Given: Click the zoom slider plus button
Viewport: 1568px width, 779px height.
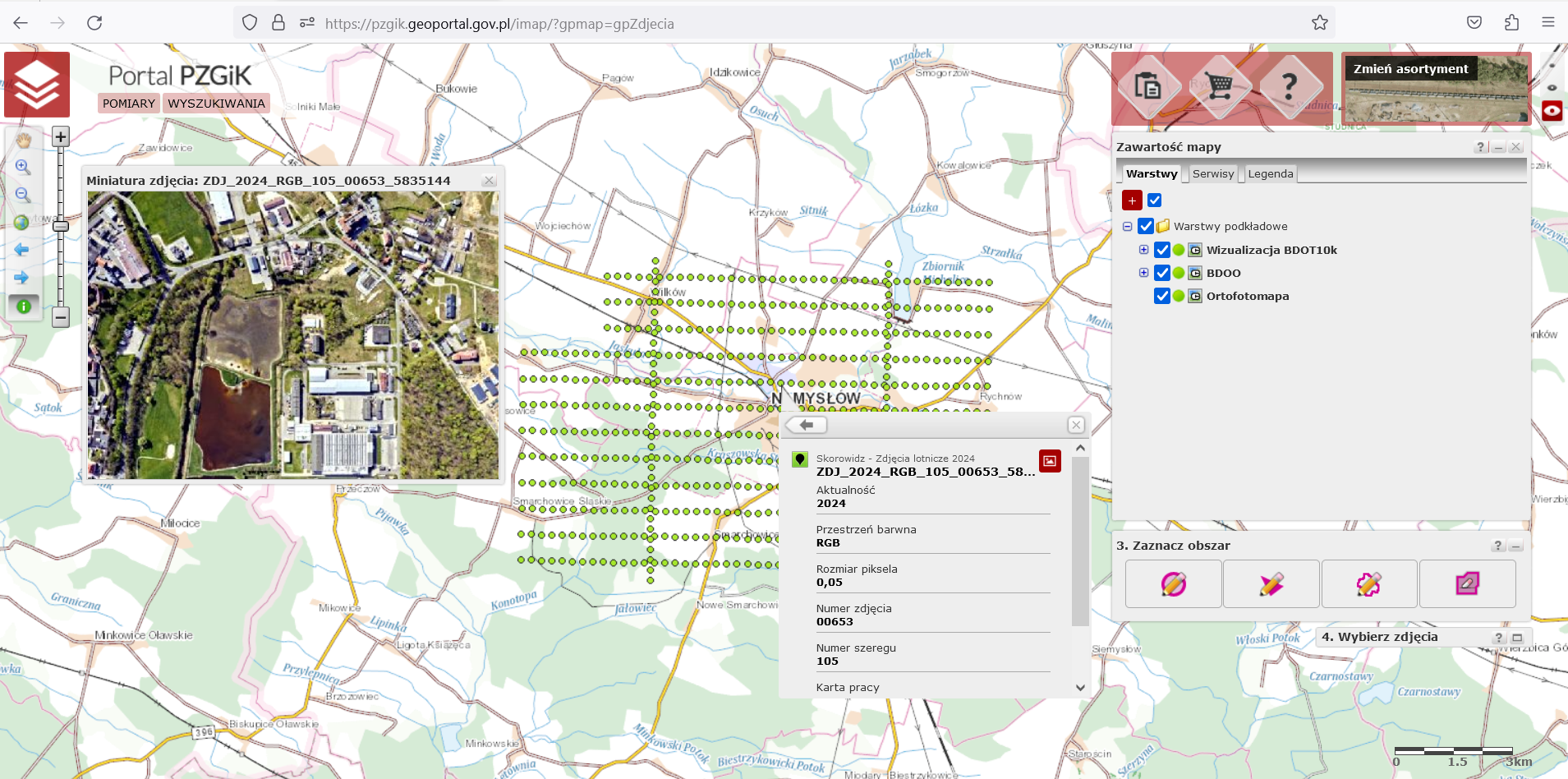Looking at the screenshot, I should tap(61, 136).
